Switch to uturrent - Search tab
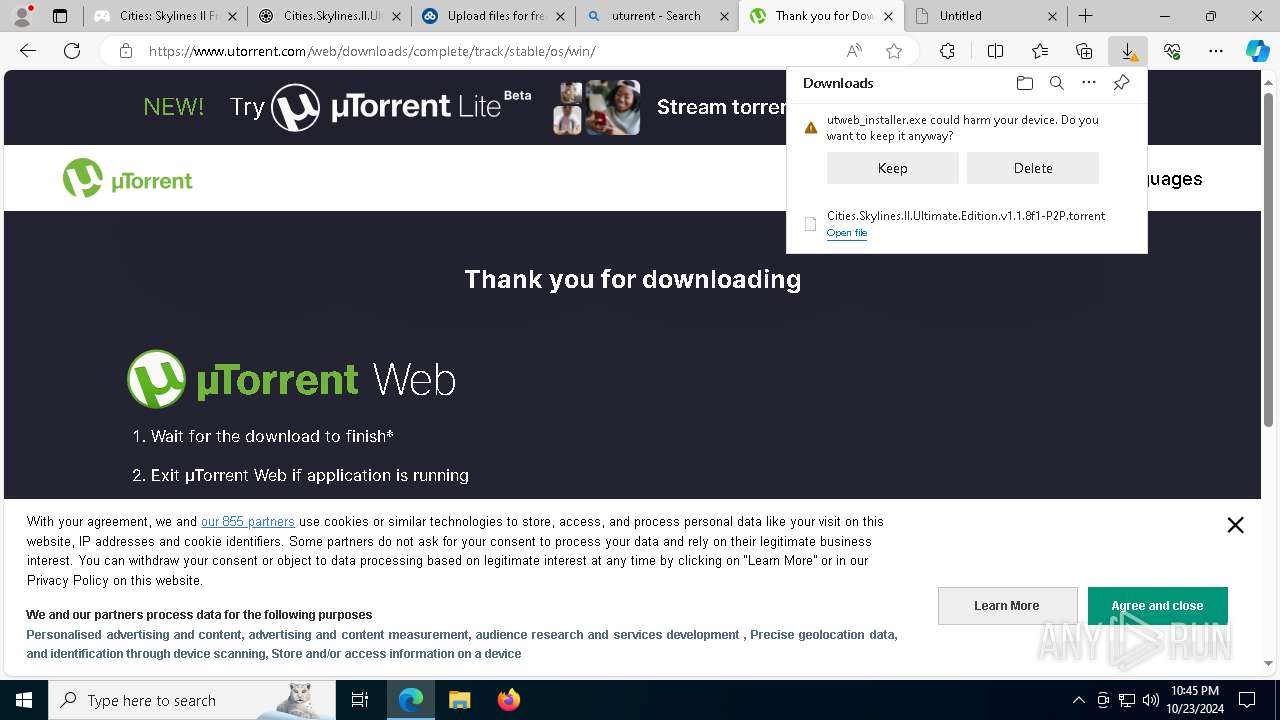 coord(657,16)
